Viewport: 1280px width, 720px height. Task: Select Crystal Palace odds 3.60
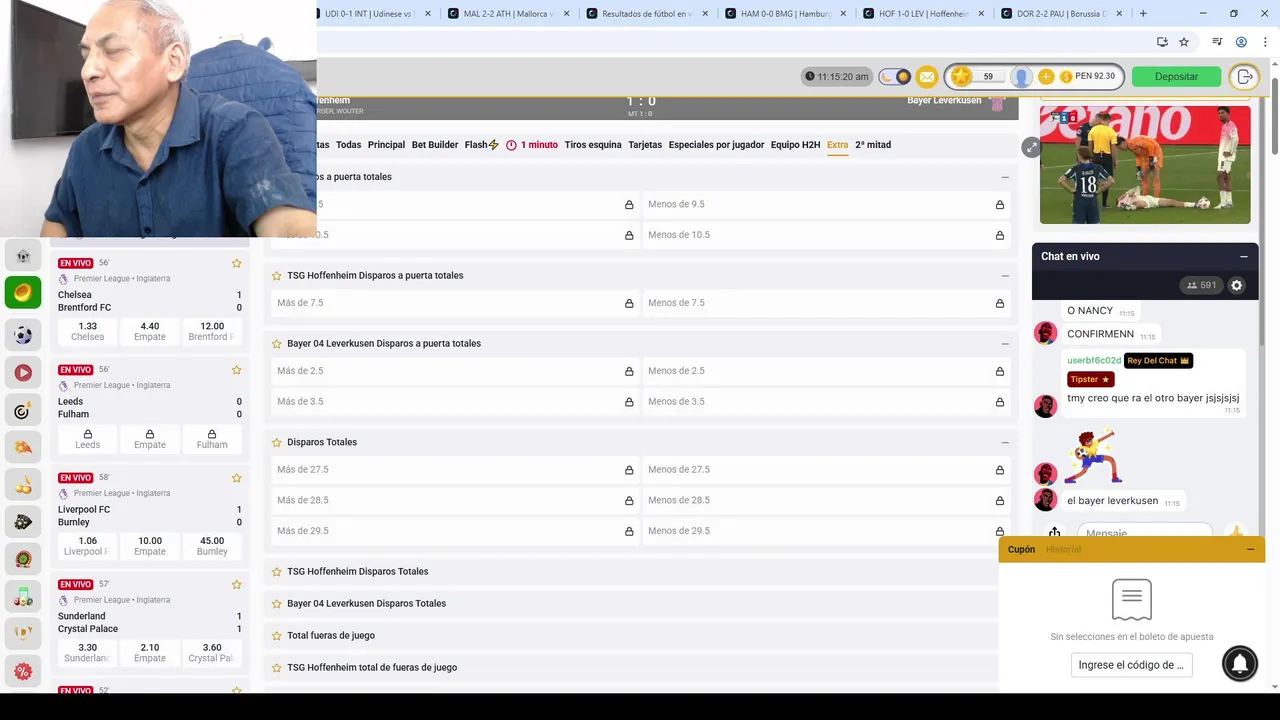point(212,653)
